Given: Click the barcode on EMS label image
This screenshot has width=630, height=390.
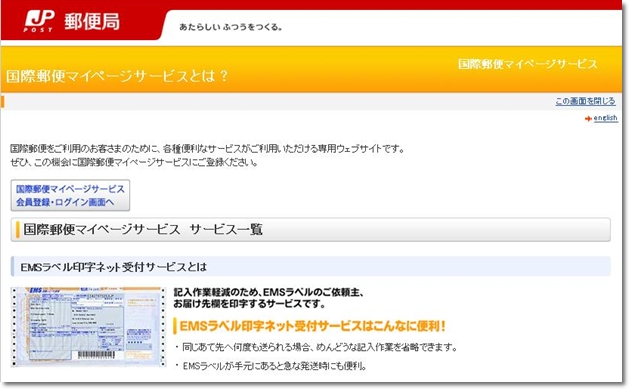Looking at the screenshot, I should click(96, 355).
